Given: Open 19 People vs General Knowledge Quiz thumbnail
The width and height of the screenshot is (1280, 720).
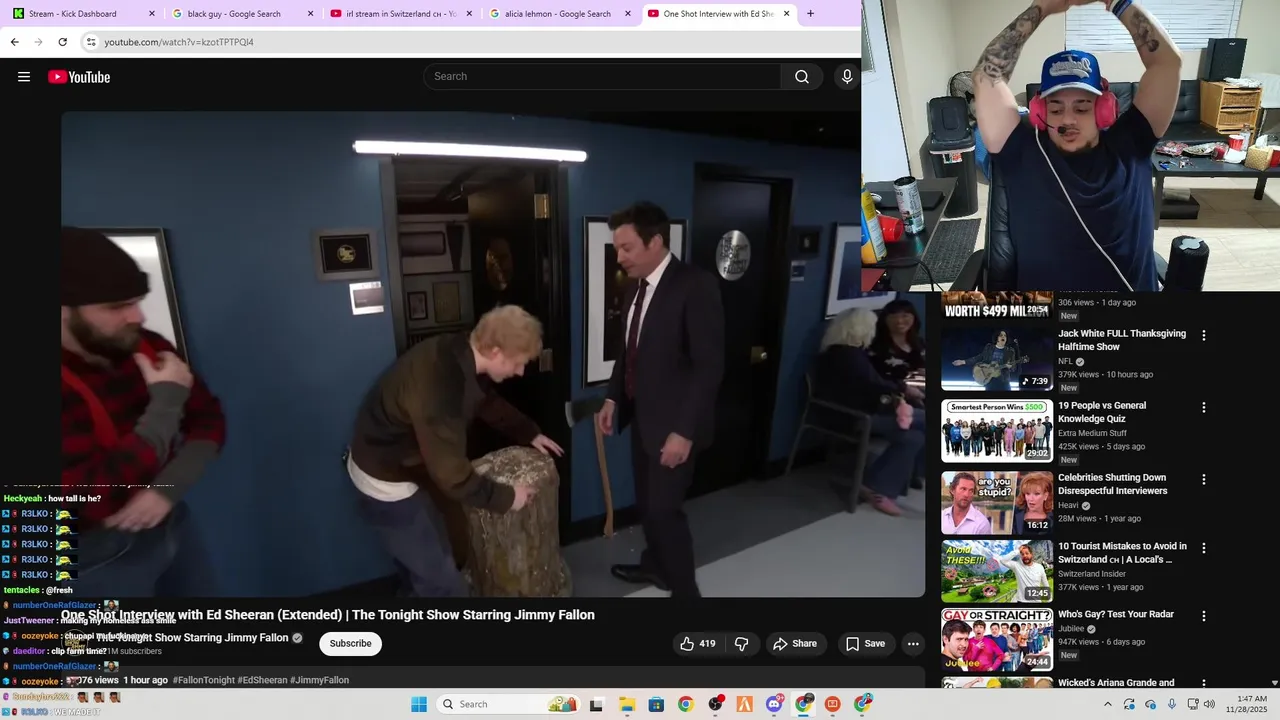Looking at the screenshot, I should (x=997, y=431).
